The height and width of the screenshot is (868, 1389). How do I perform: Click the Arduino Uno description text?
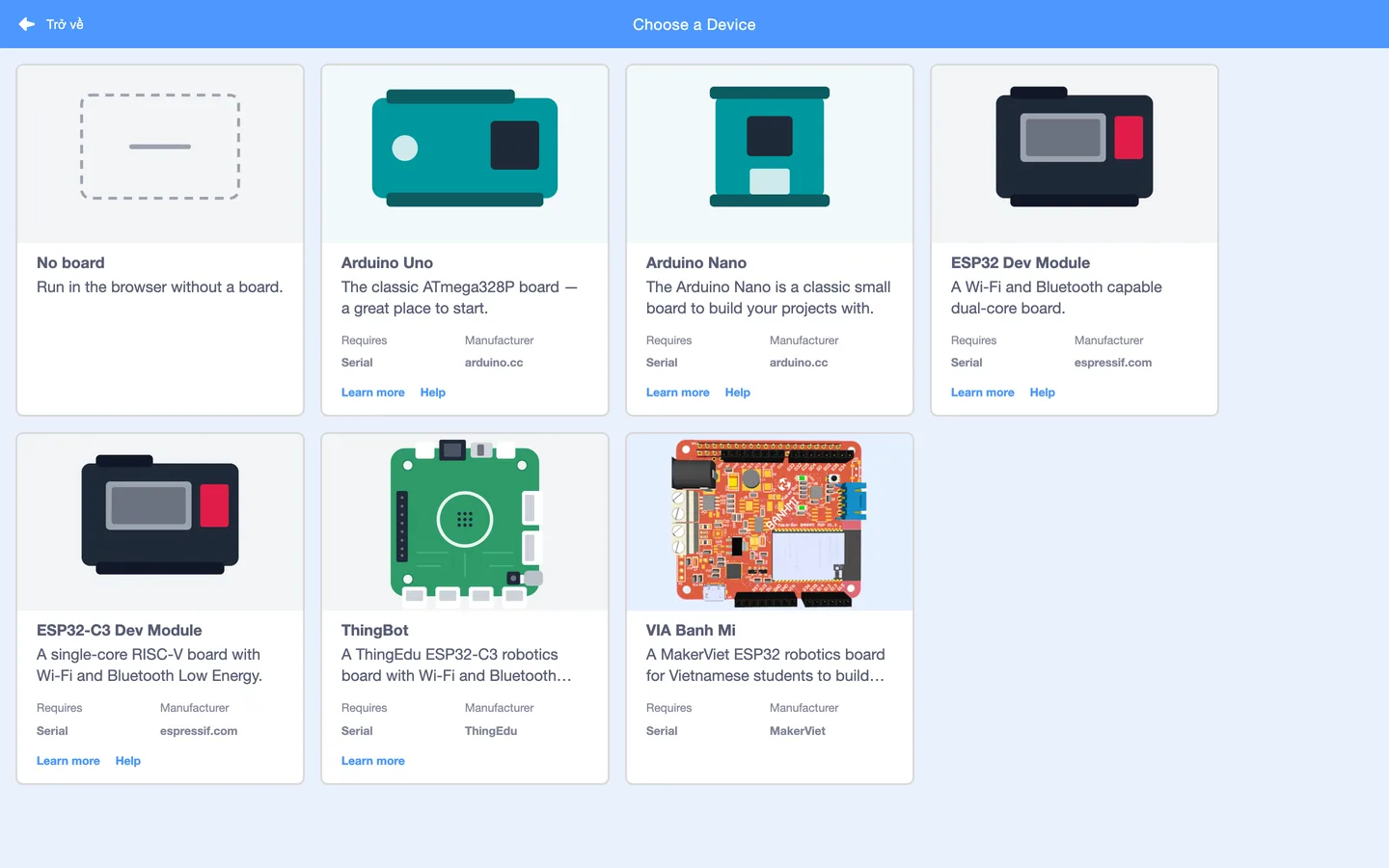pos(459,298)
